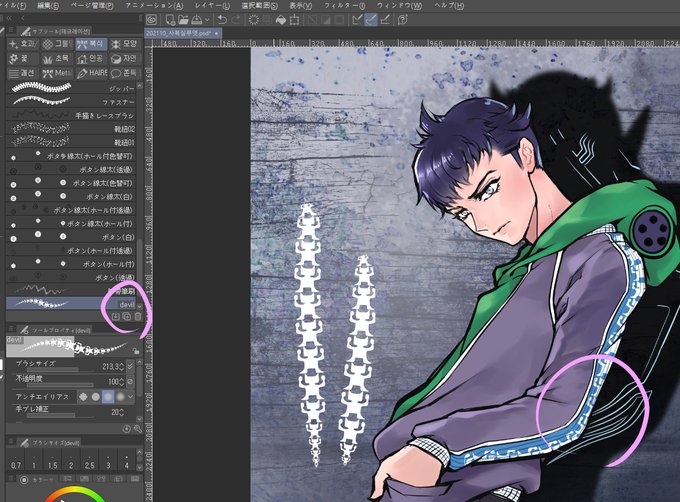Image resolution: width=680 pixels, height=502 pixels.
Task: Toggle Snap to Ruler icon
Action: point(357,20)
